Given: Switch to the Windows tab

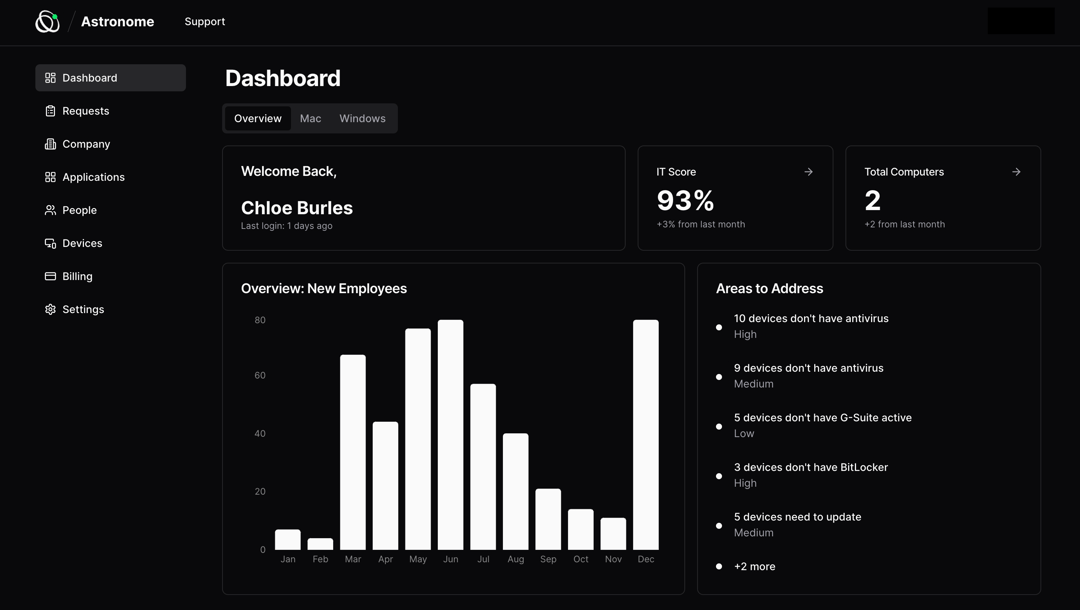Looking at the screenshot, I should coord(362,118).
